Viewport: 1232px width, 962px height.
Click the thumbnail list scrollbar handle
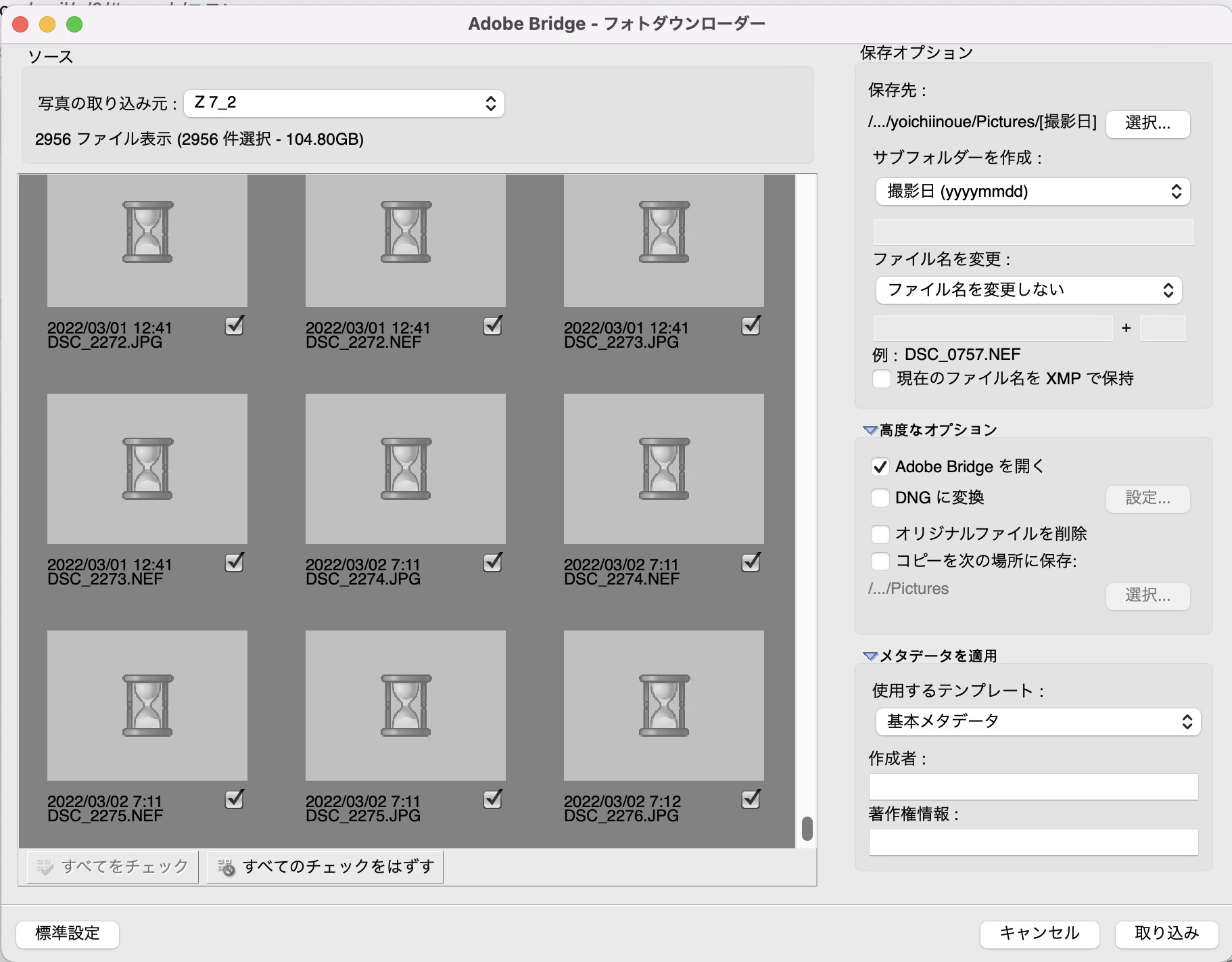[x=807, y=829]
